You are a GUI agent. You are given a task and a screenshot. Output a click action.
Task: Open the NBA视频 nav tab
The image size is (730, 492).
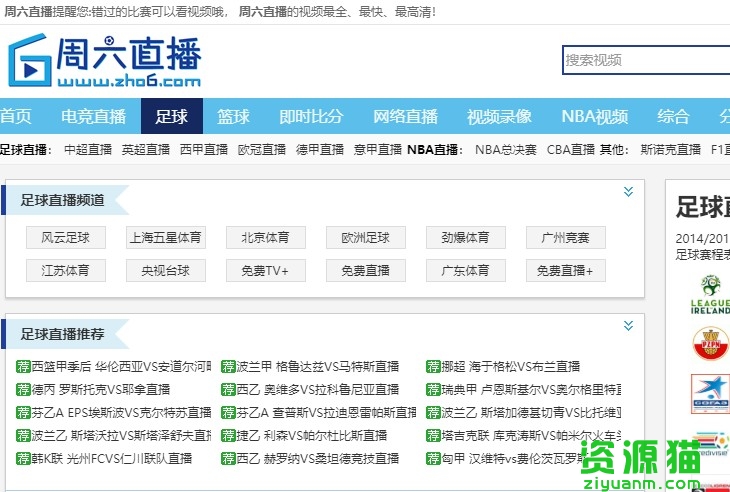pos(595,116)
